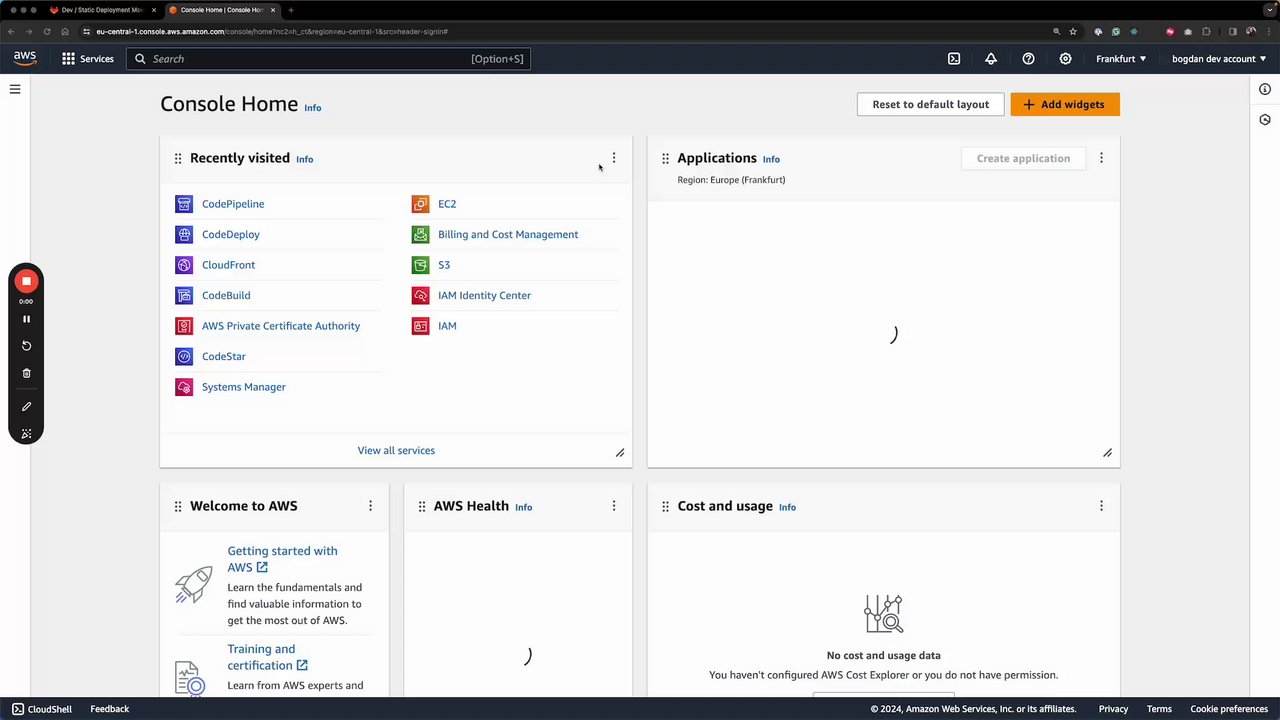Grab the Recently visited widget drag handle
The width and height of the screenshot is (1280, 720).
click(178, 158)
